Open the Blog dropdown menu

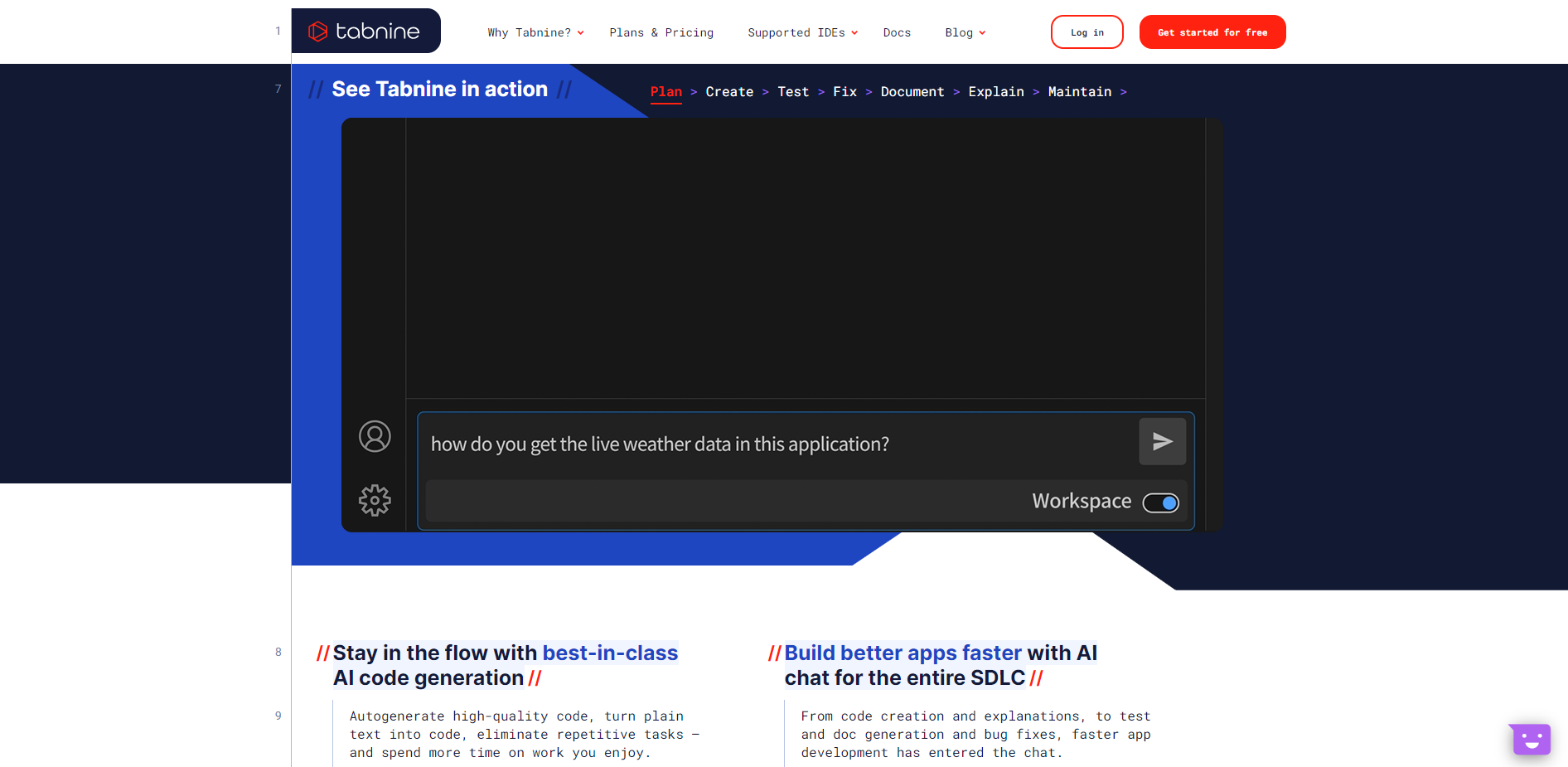coord(965,33)
